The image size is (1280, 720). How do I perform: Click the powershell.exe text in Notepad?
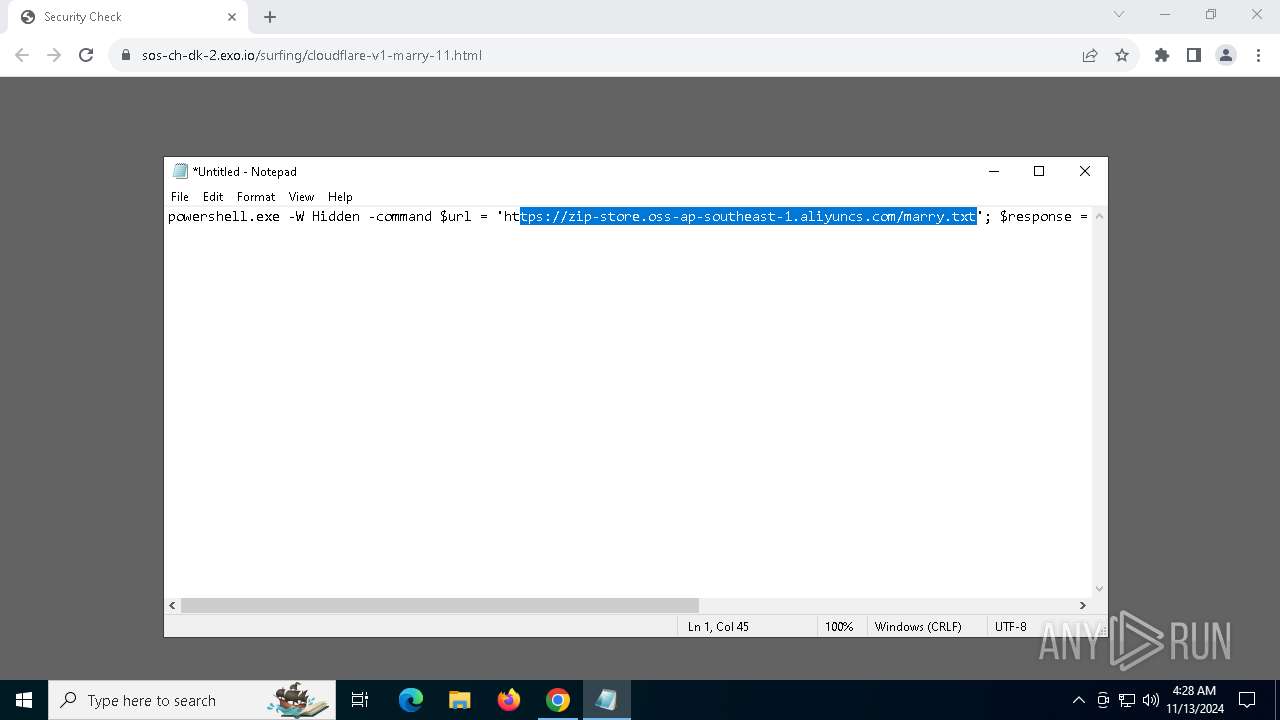point(224,216)
